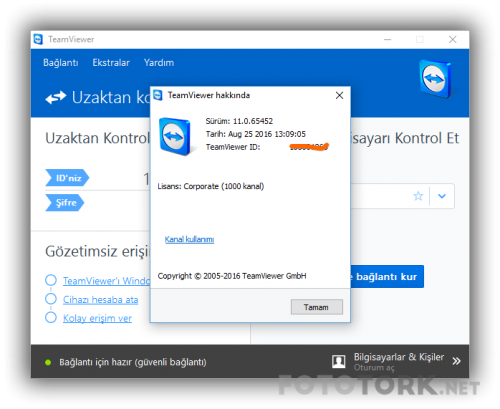Click the double-arrow icon next to Uzaktan
The image size is (500, 409).
56,98
